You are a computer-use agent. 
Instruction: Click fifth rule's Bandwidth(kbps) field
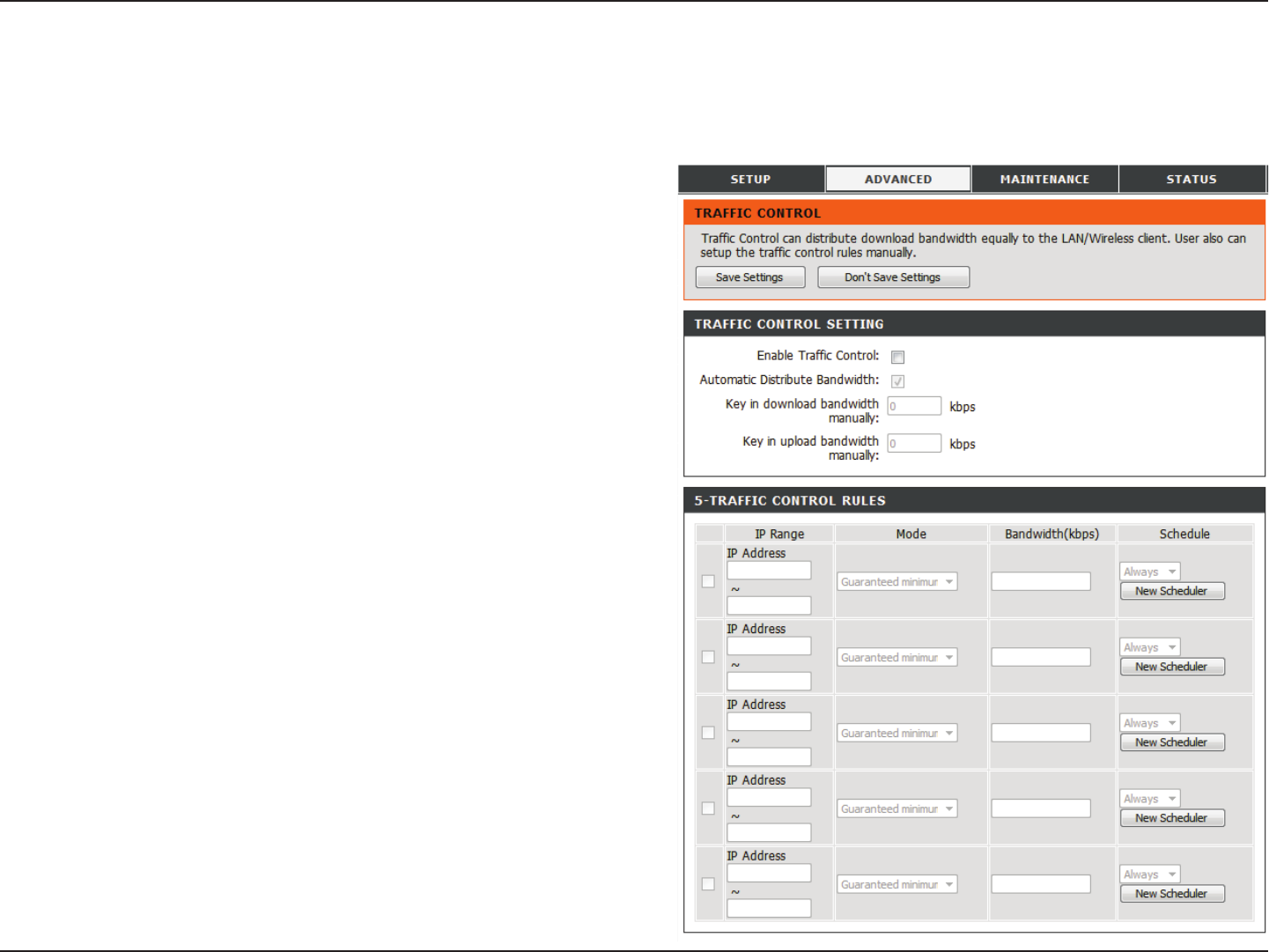(x=1041, y=884)
